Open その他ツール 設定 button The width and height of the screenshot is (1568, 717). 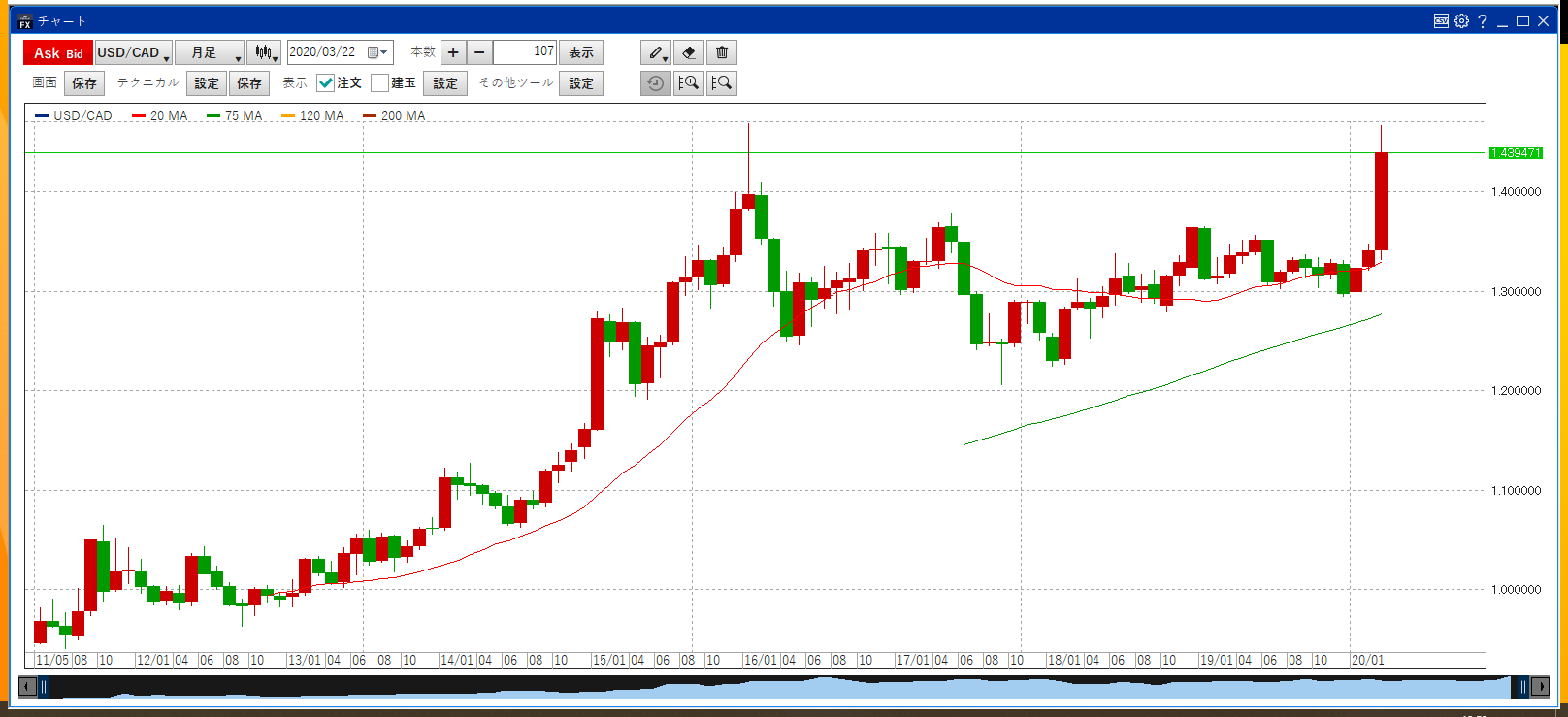coord(581,83)
